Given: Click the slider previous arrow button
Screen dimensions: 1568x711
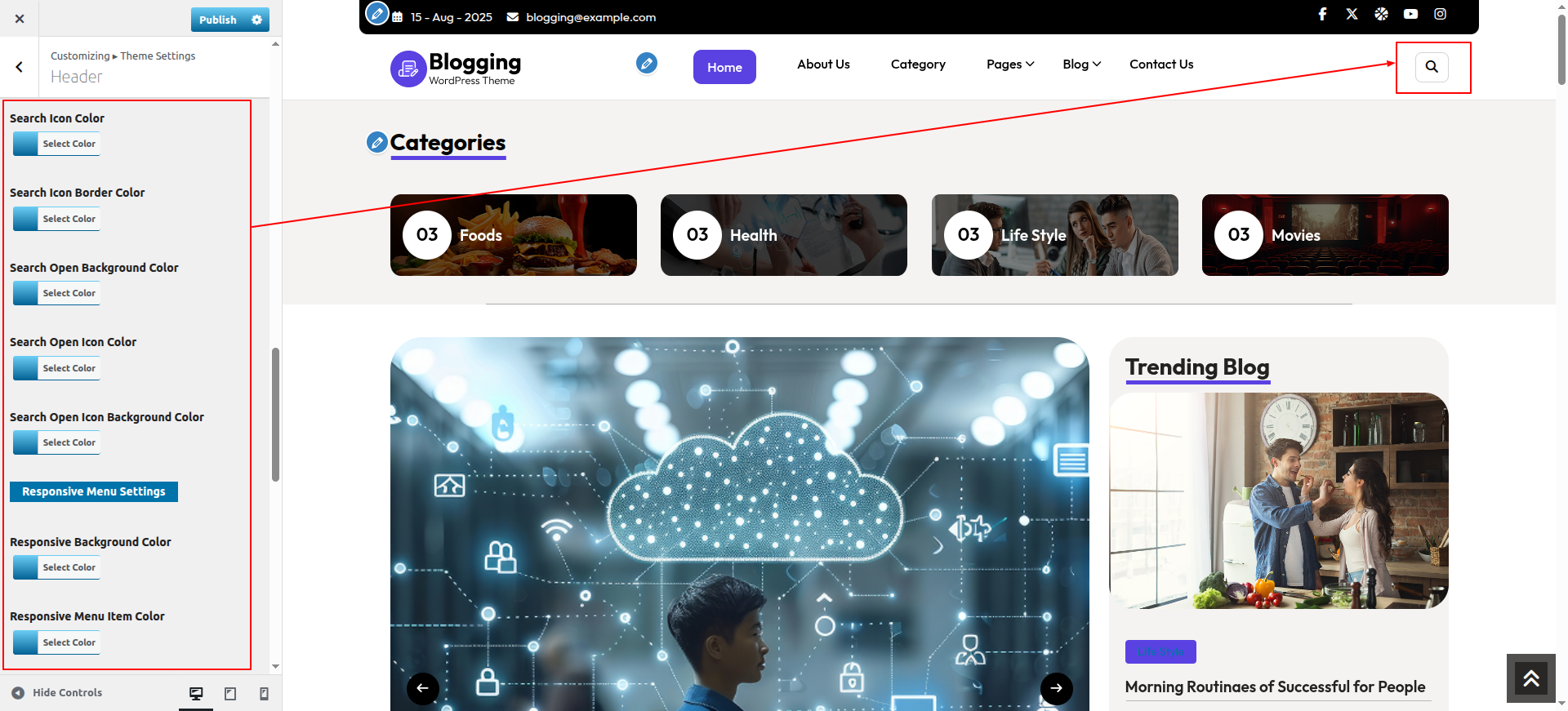Looking at the screenshot, I should (422, 688).
